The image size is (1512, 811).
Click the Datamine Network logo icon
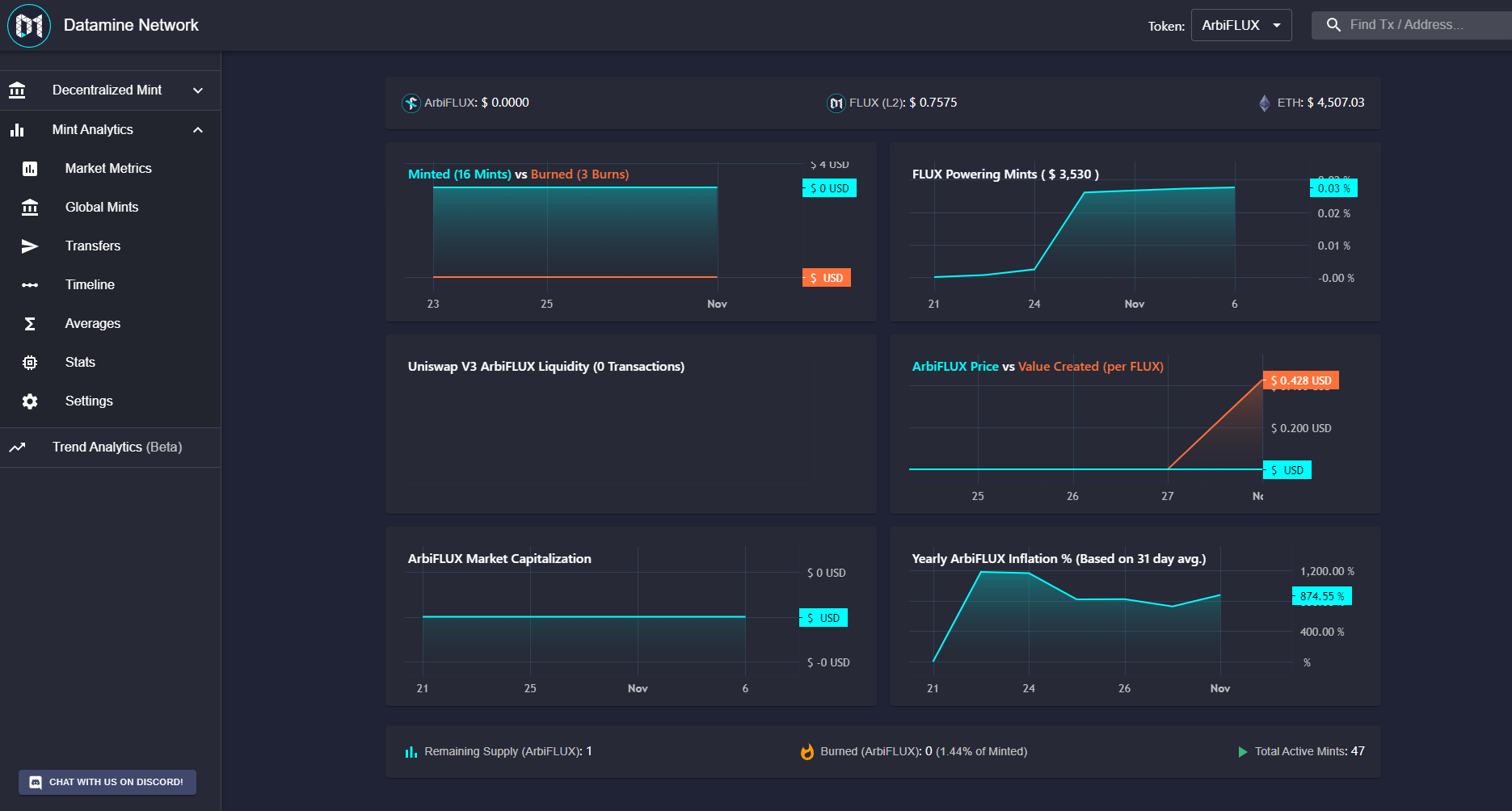click(29, 25)
